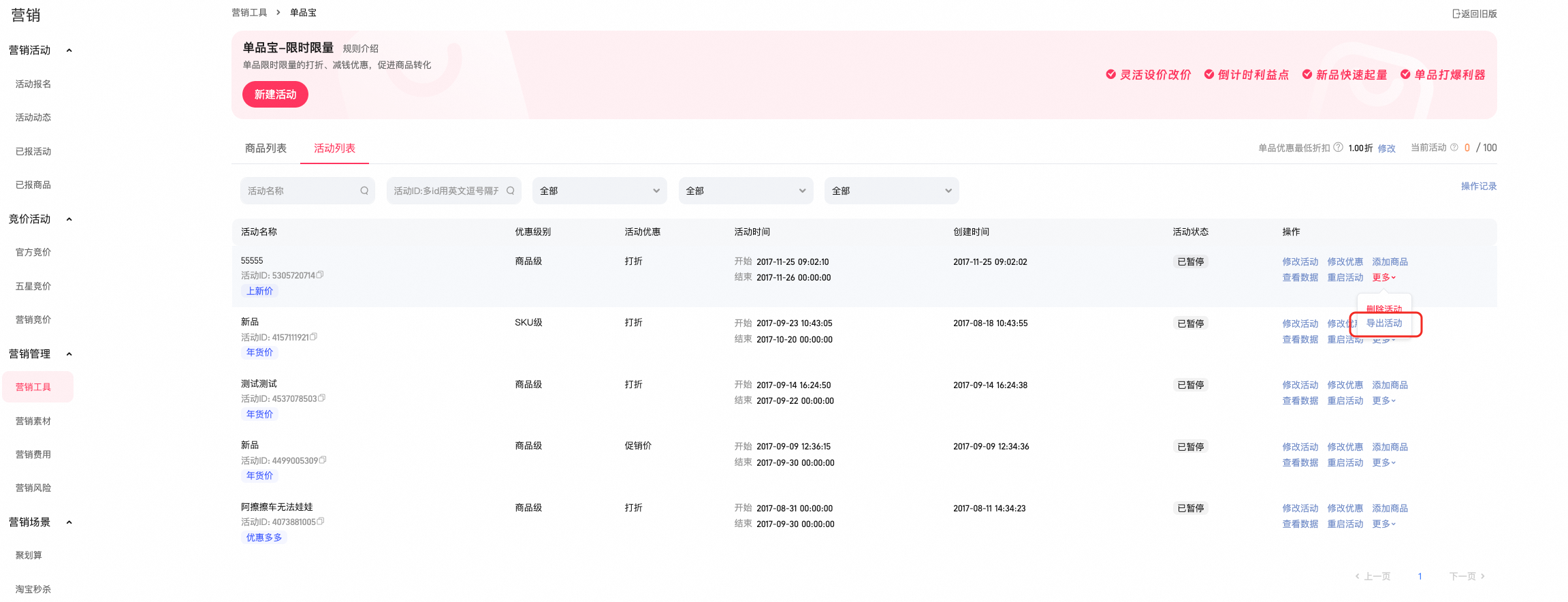Expand 更多 for 阿擦擦车无法娃娃 activity
Image resolution: width=1568 pixels, height=602 pixels.
[x=1384, y=524]
